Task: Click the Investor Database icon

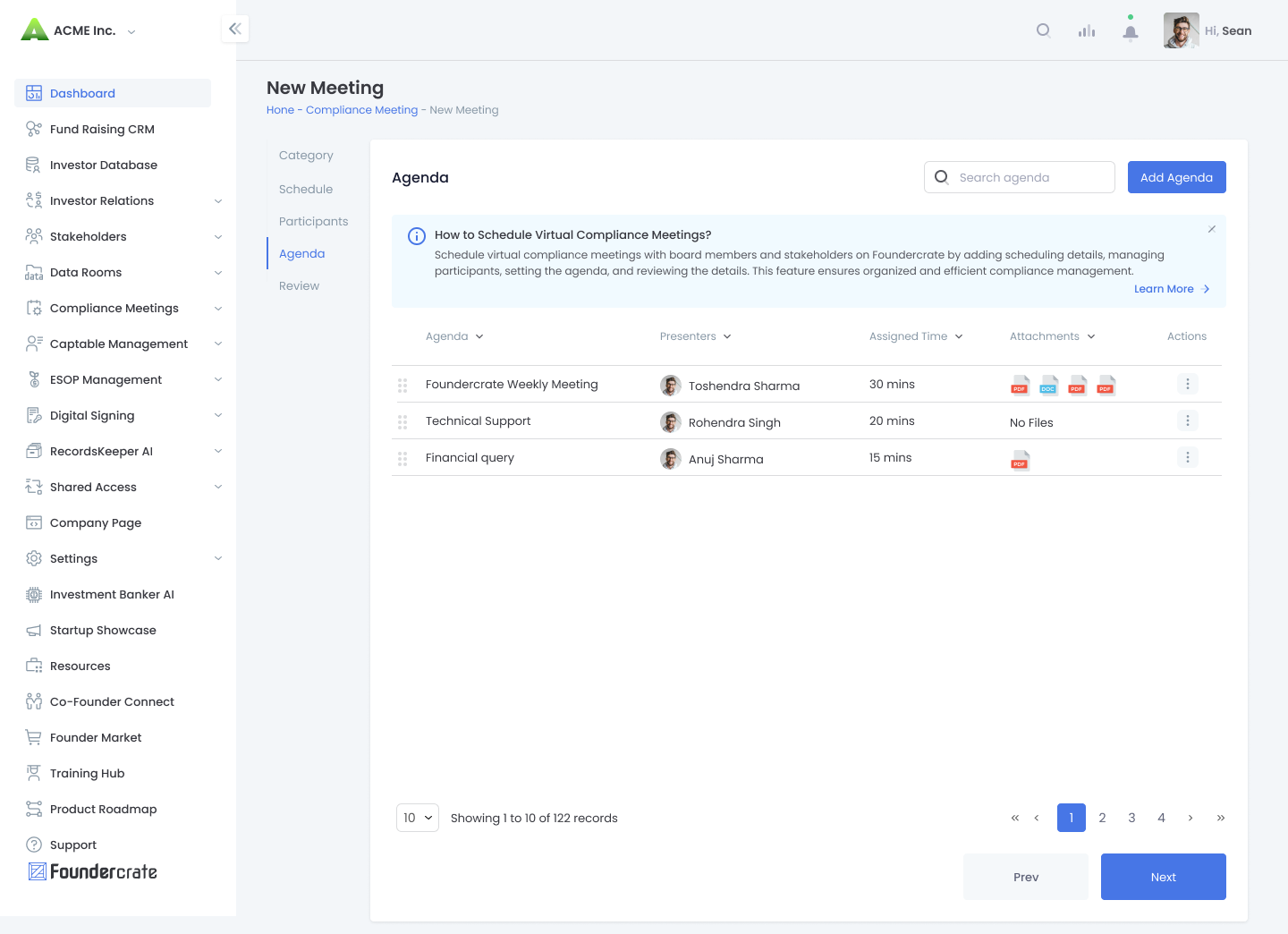Action: click(34, 165)
